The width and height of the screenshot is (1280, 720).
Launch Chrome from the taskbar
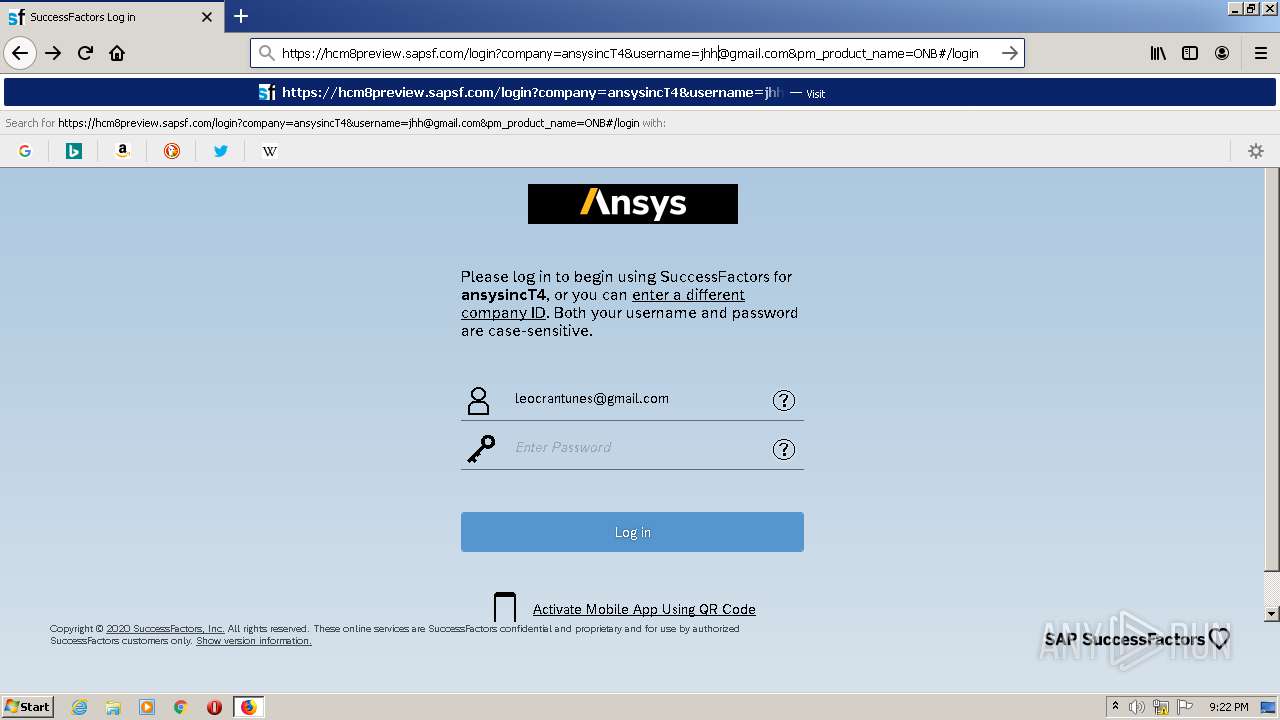(181, 707)
